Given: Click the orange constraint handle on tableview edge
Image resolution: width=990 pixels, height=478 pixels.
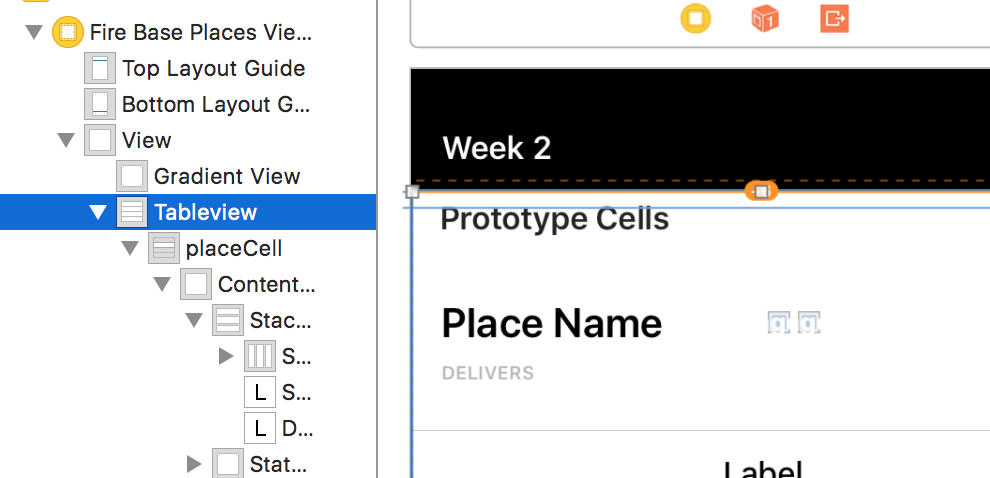Looking at the screenshot, I should pyautogui.click(x=761, y=191).
